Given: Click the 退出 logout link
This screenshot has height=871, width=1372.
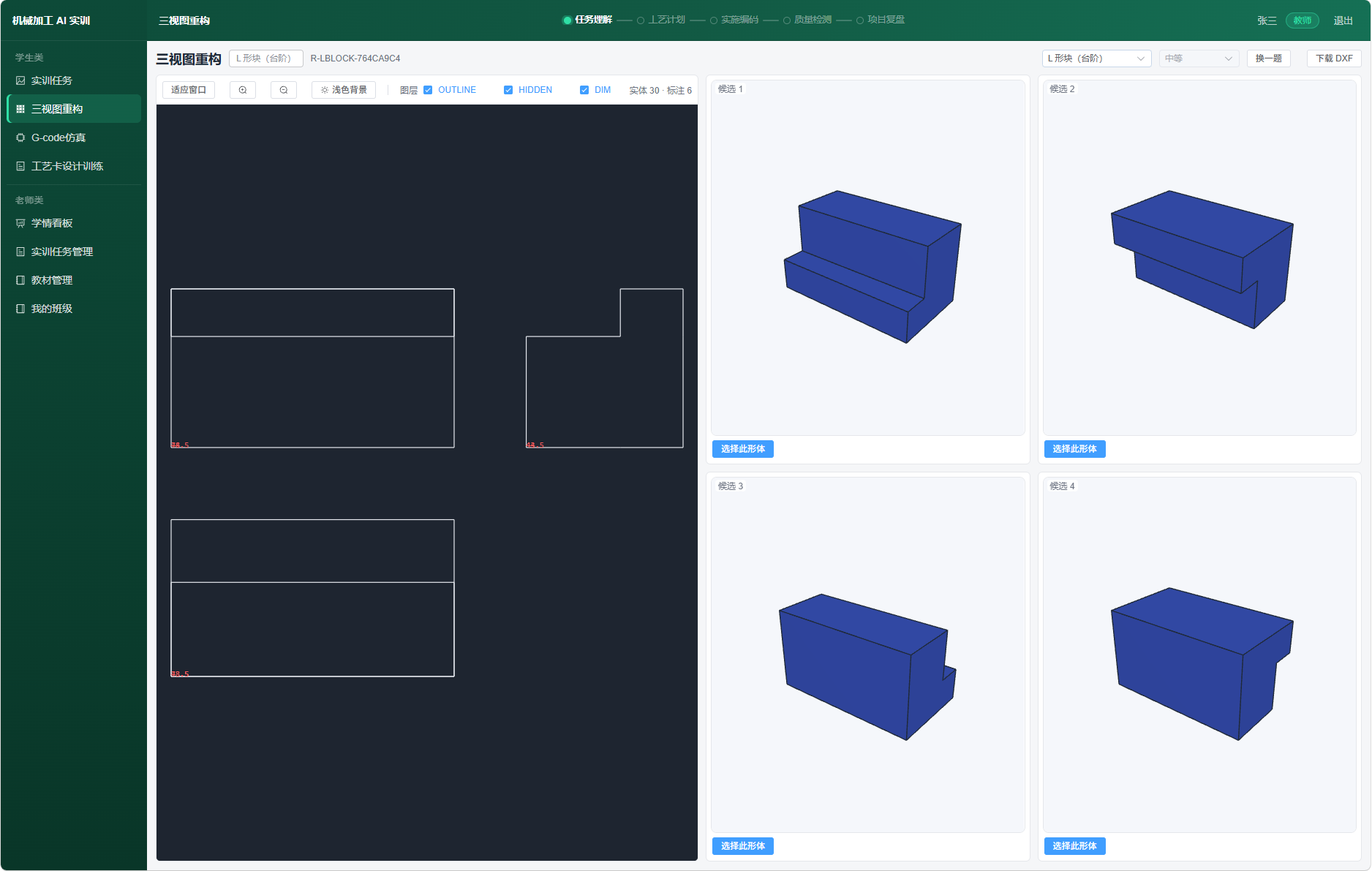Looking at the screenshot, I should tap(1343, 20).
